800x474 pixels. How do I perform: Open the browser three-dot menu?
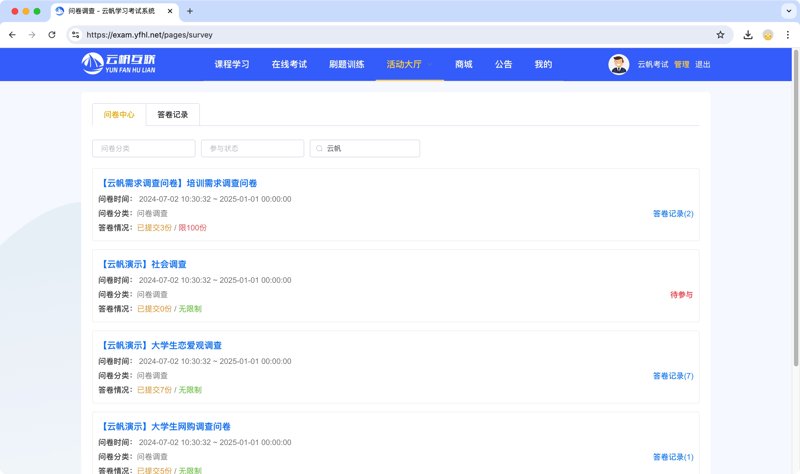787,35
